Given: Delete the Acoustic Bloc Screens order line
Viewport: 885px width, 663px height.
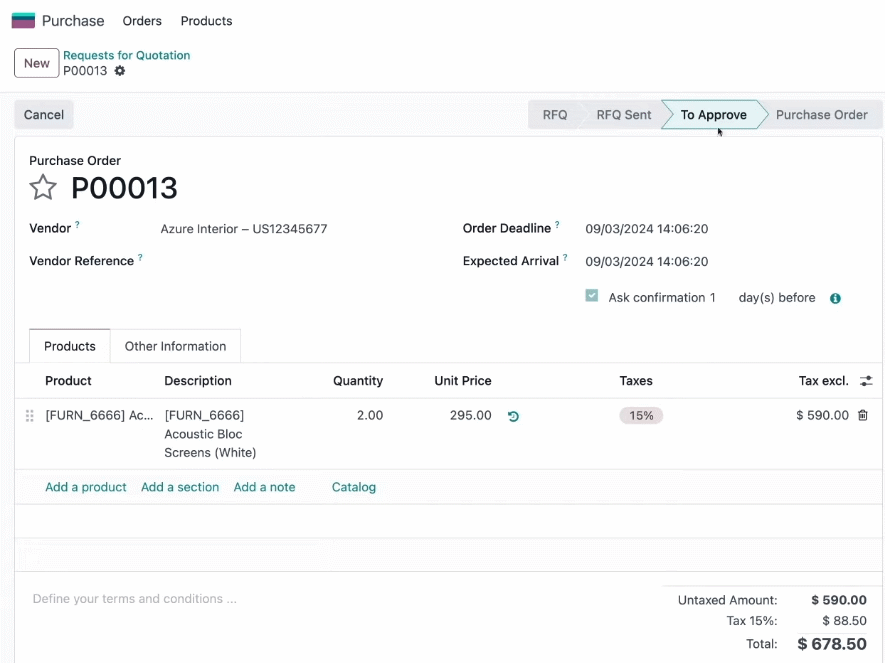Looking at the screenshot, I should (862, 415).
